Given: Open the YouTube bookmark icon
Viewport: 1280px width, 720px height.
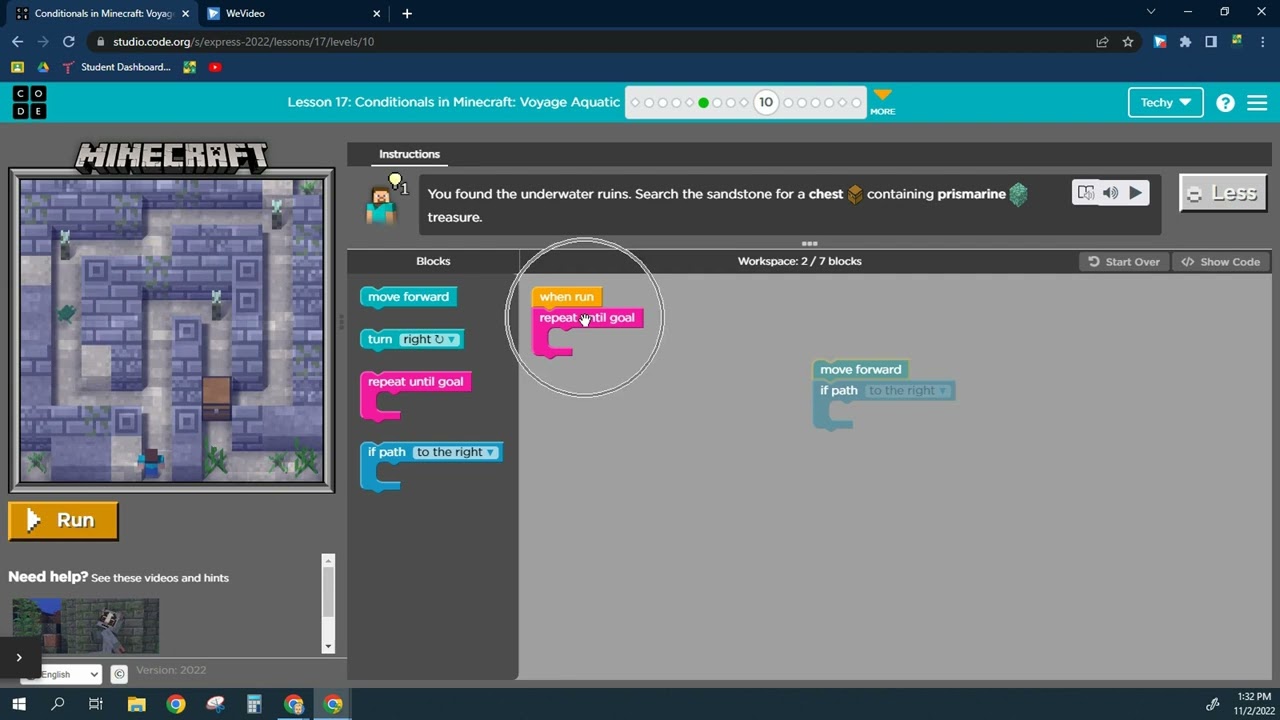Looking at the screenshot, I should [215, 67].
